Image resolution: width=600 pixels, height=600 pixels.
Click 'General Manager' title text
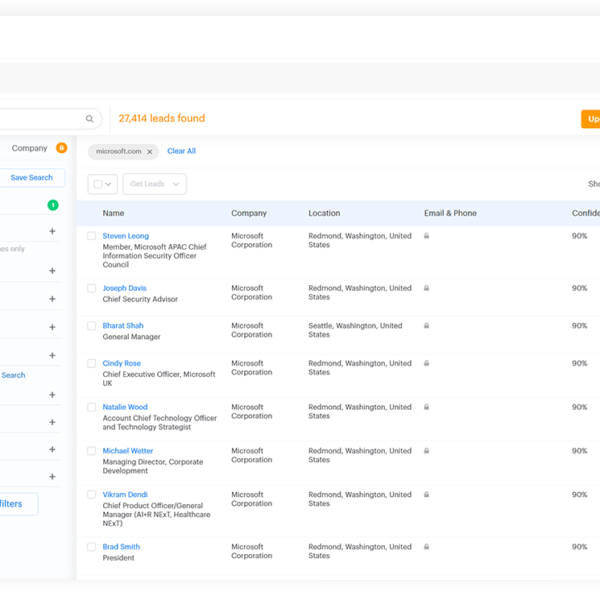131,337
